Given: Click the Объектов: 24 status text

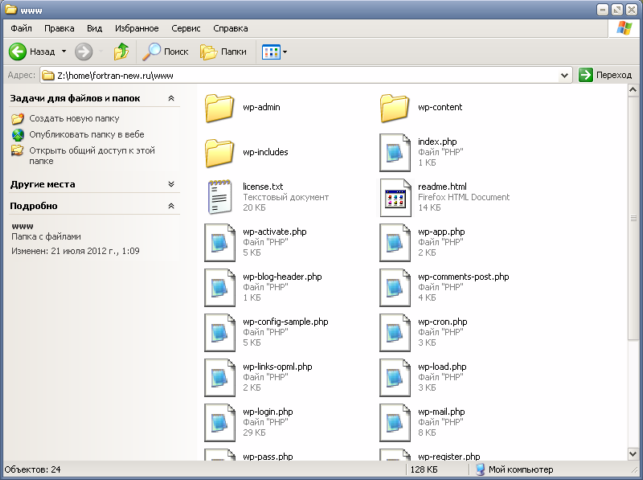Looking at the screenshot, I should (33, 469).
